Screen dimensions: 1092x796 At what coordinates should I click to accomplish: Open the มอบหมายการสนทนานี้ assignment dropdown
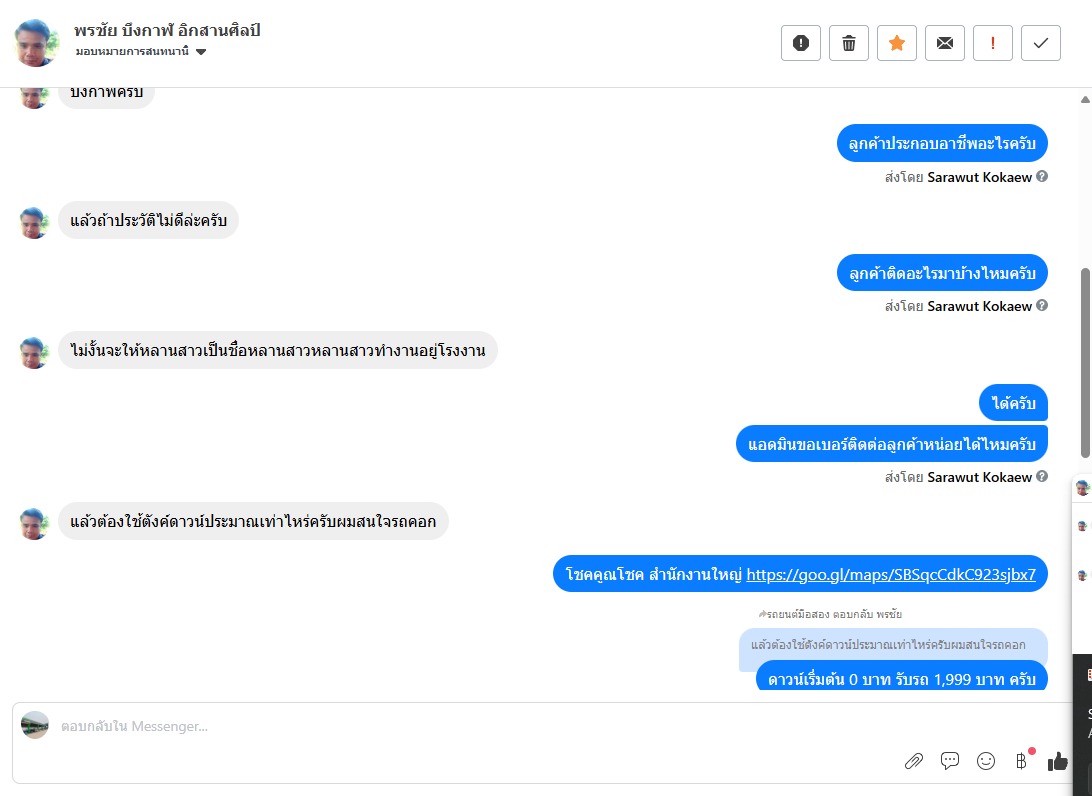pyautogui.click(x=141, y=52)
